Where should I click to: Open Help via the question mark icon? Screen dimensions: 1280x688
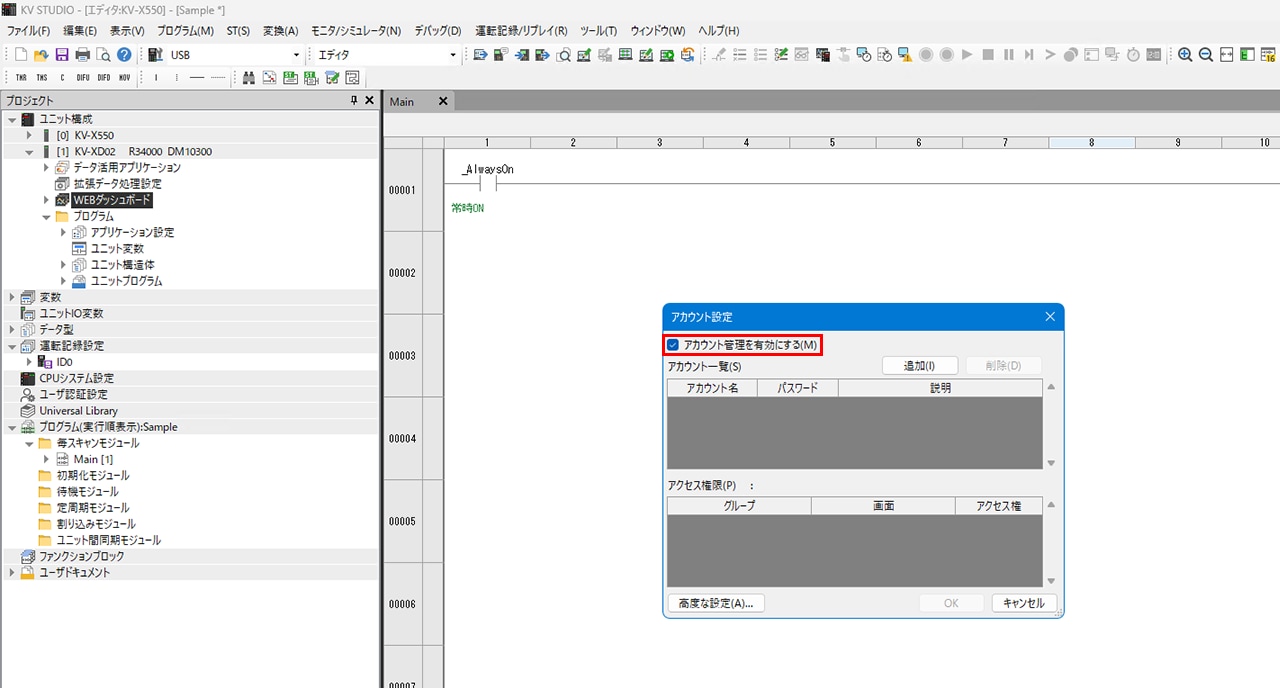click(x=124, y=55)
